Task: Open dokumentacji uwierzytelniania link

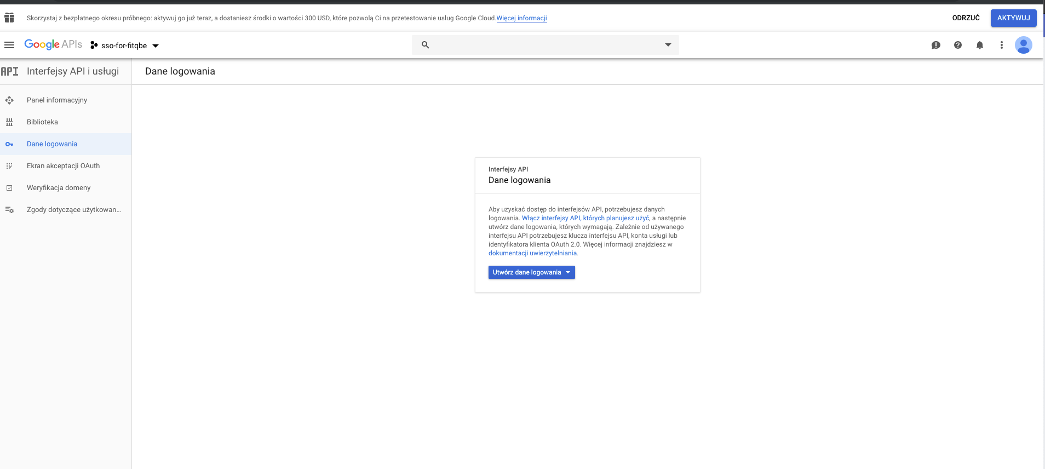Action: 532,253
